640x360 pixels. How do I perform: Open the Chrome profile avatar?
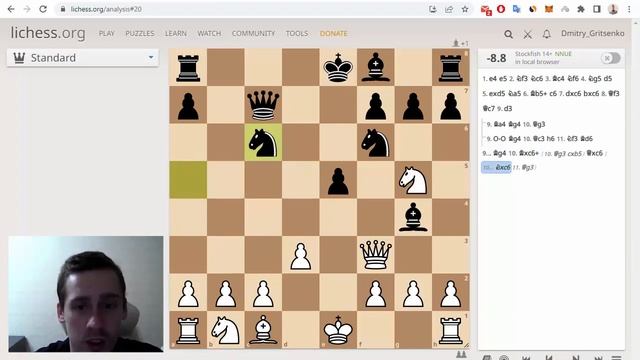613,9
